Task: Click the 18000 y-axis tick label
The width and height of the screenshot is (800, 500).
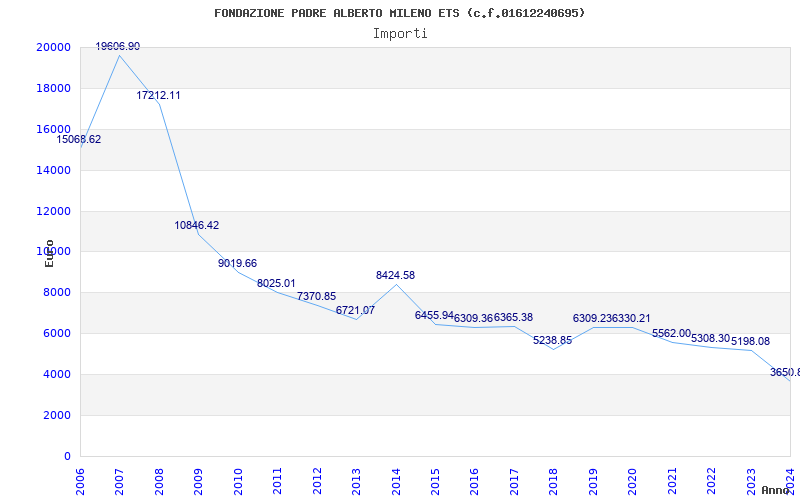Action: [x=53, y=88]
